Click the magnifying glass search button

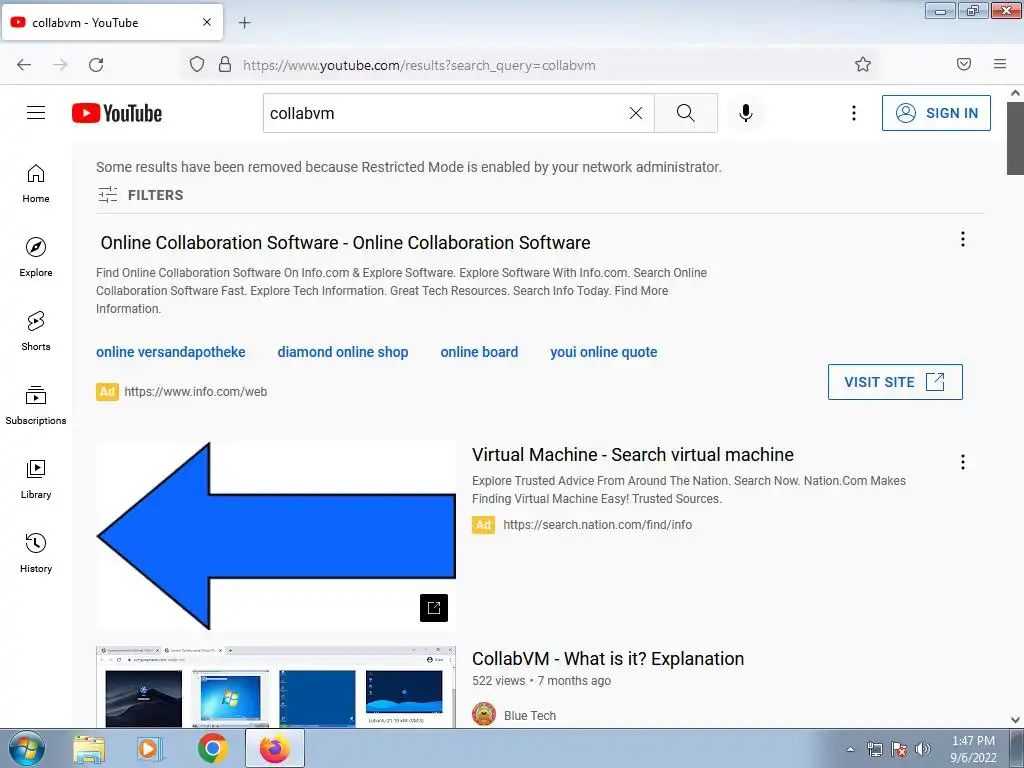click(686, 113)
